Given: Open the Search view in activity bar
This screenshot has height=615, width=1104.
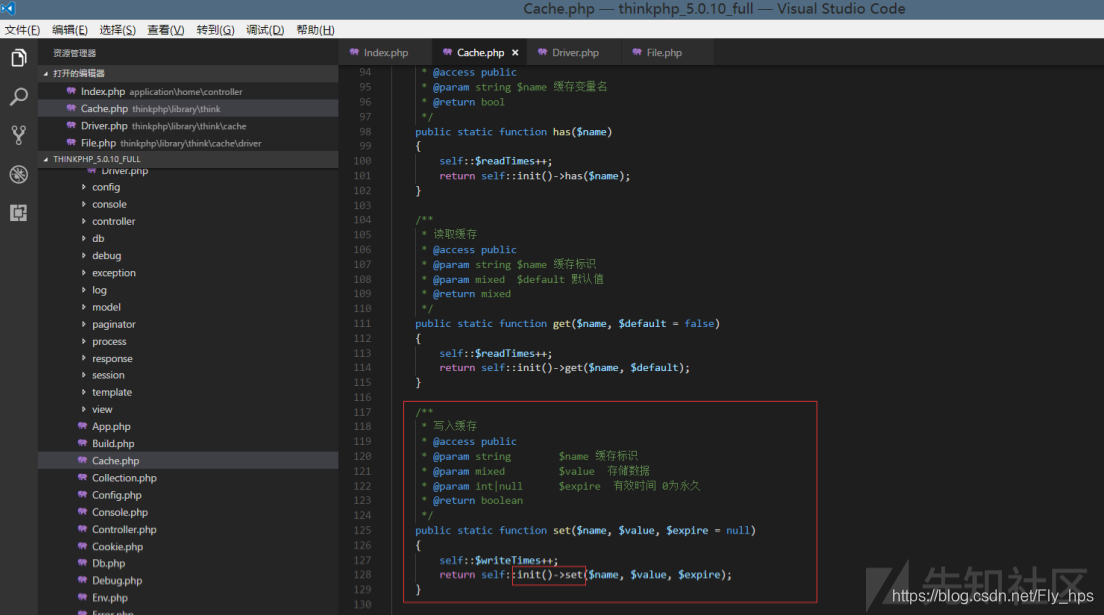Looking at the screenshot, I should [19, 97].
